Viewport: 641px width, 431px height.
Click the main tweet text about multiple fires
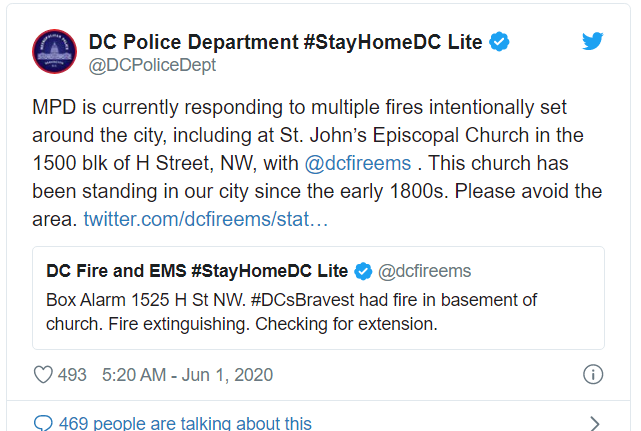coord(317,163)
